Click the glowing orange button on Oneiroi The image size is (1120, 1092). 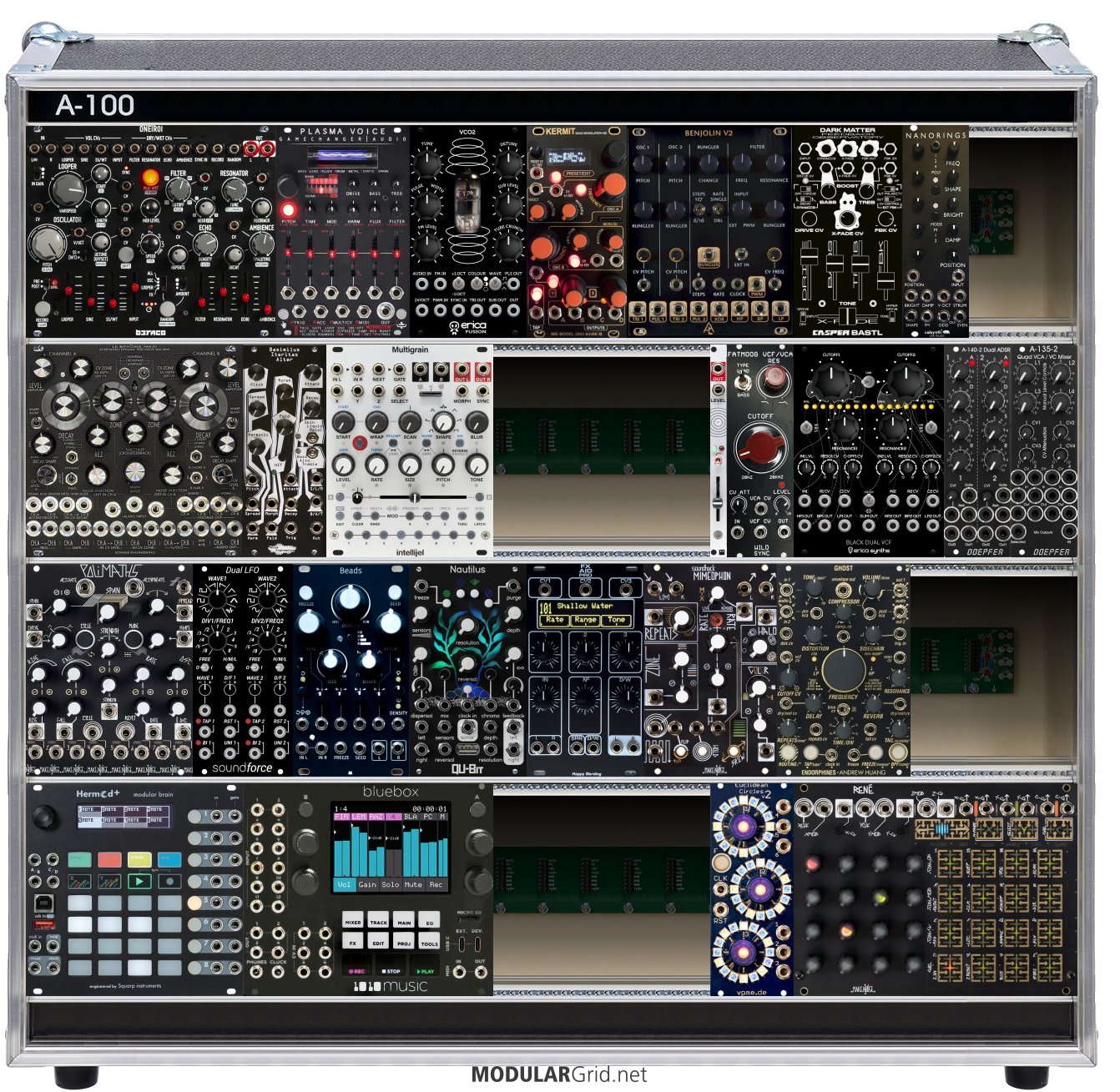click(150, 178)
